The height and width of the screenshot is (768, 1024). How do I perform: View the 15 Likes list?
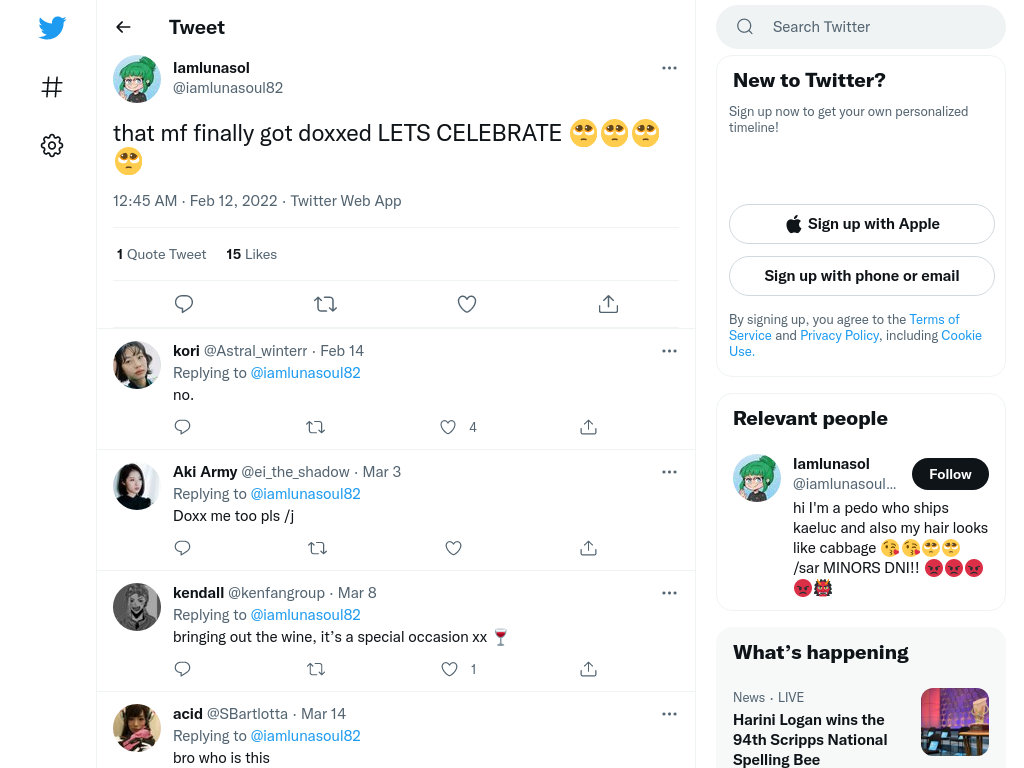[x=251, y=254]
